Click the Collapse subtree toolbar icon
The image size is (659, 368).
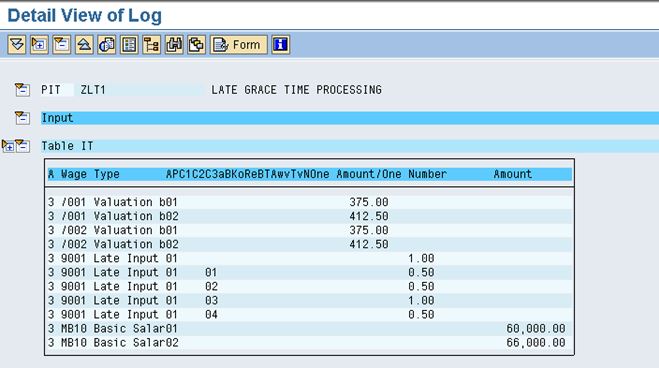[x=62, y=45]
